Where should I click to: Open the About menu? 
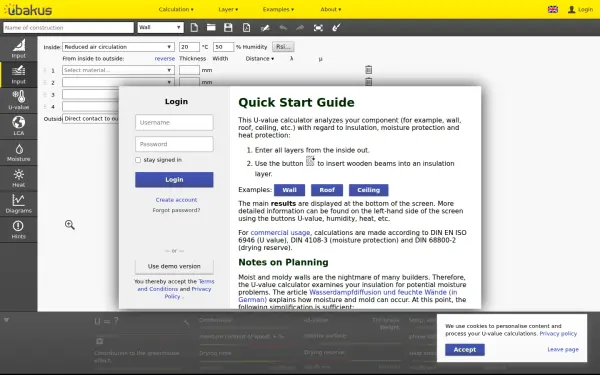tap(331, 10)
